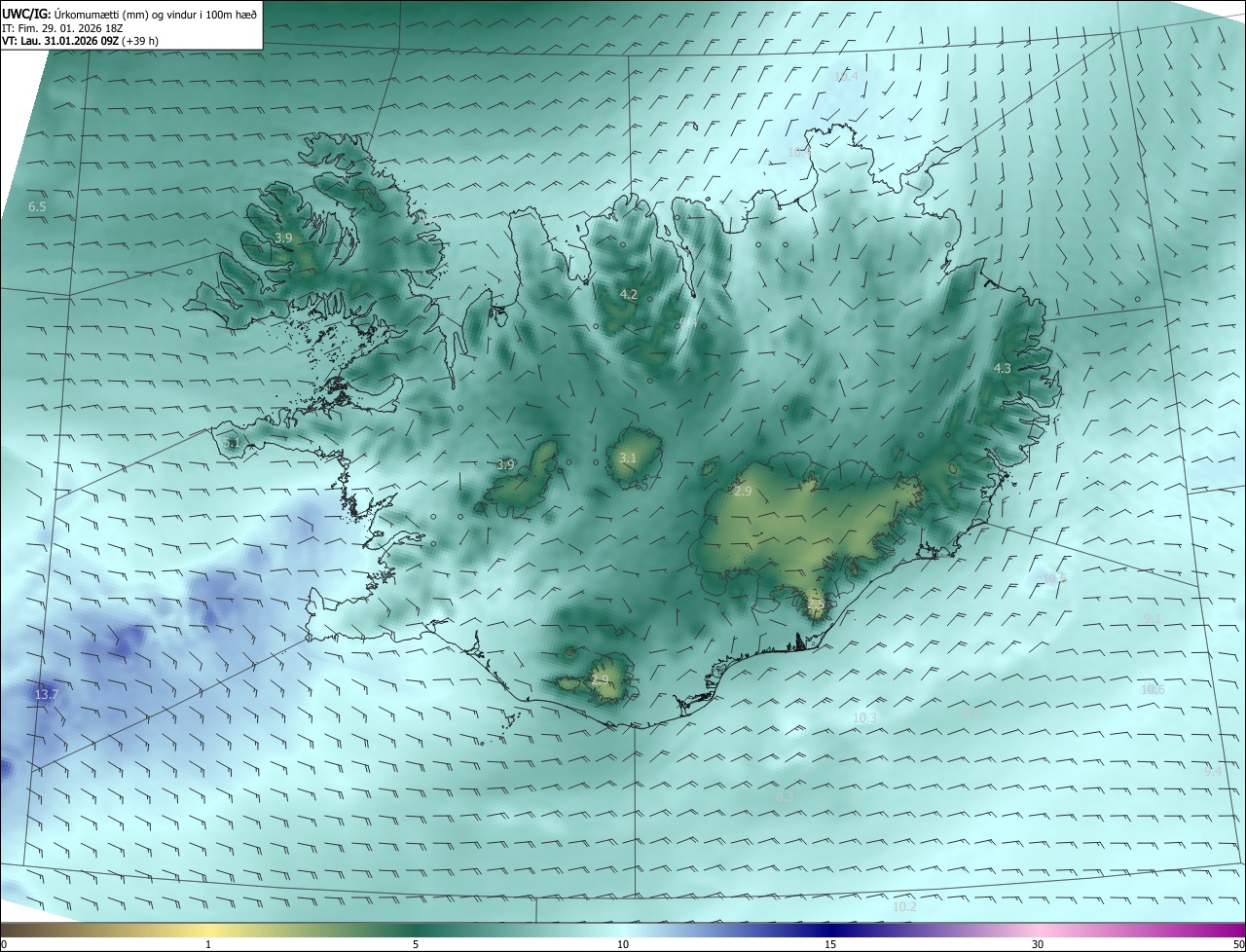The image size is (1246, 952).
Task: Click the 8.3 value south of Iceland
Action: [785, 796]
